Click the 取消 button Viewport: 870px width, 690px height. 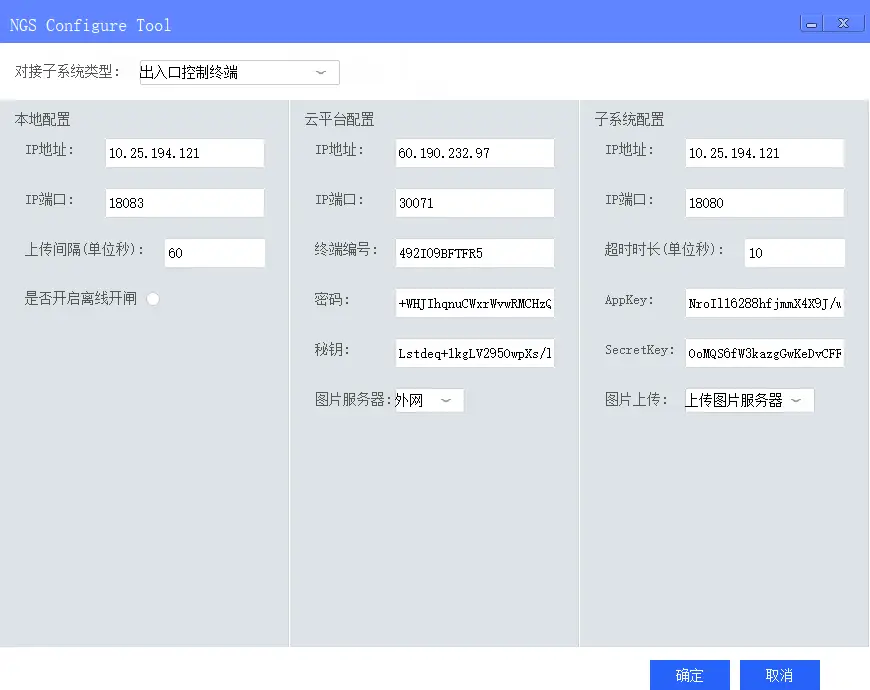coord(779,675)
